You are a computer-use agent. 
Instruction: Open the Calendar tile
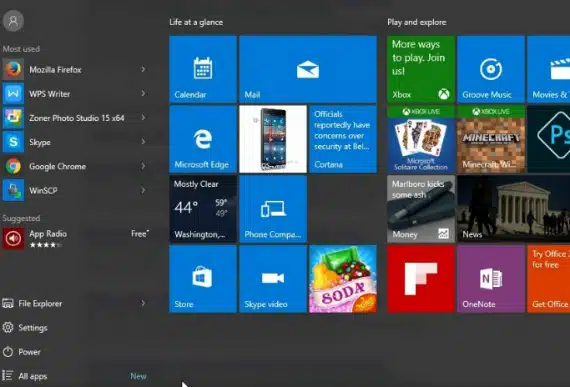point(203,69)
